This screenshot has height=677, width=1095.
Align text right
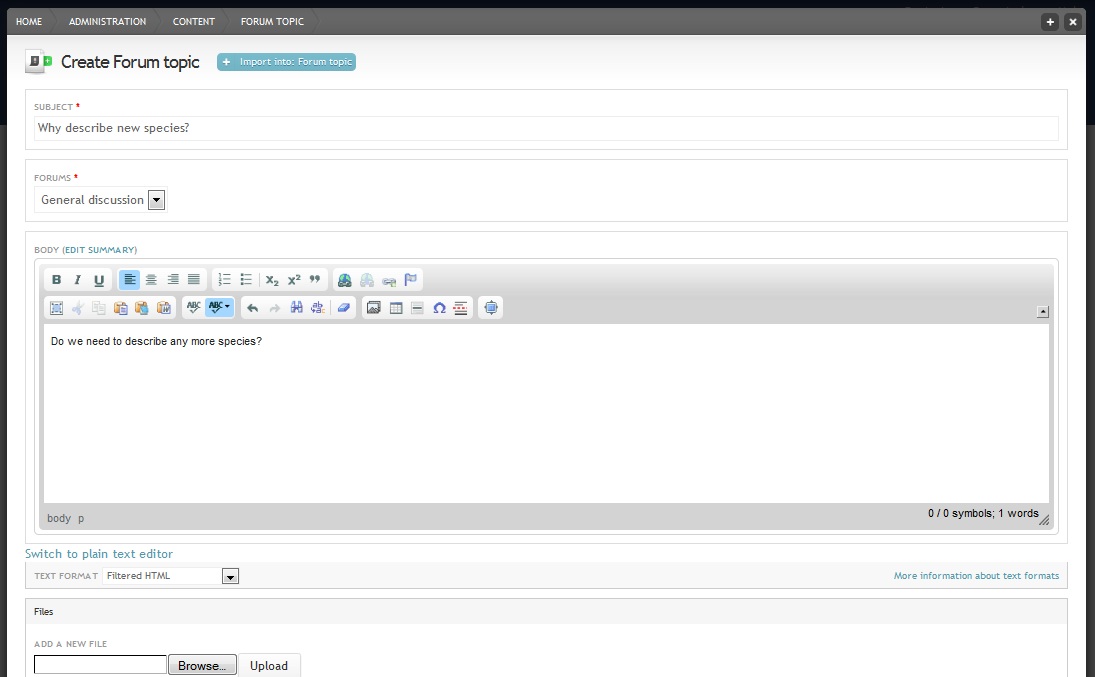(172, 279)
